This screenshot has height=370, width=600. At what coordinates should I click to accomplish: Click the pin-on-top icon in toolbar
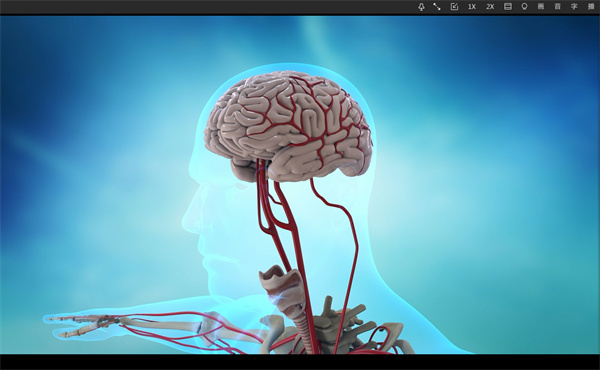pos(421,7)
